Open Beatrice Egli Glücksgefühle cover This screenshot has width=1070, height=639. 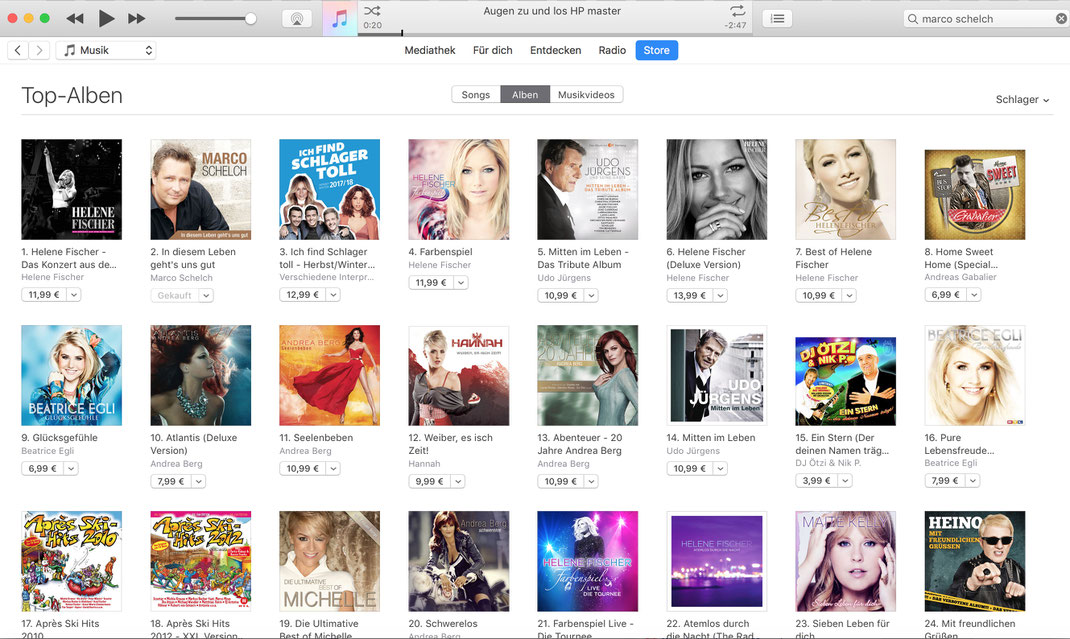pyautogui.click(x=72, y=375)
